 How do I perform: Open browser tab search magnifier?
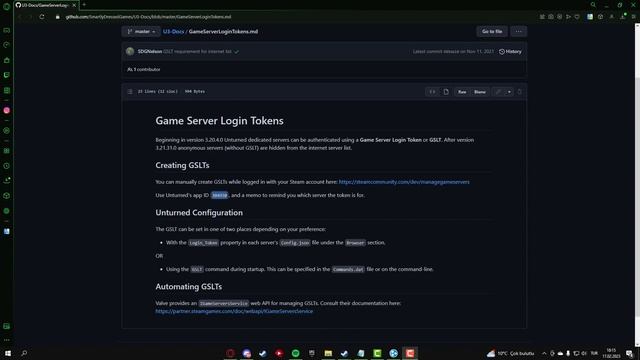[593, 5]
